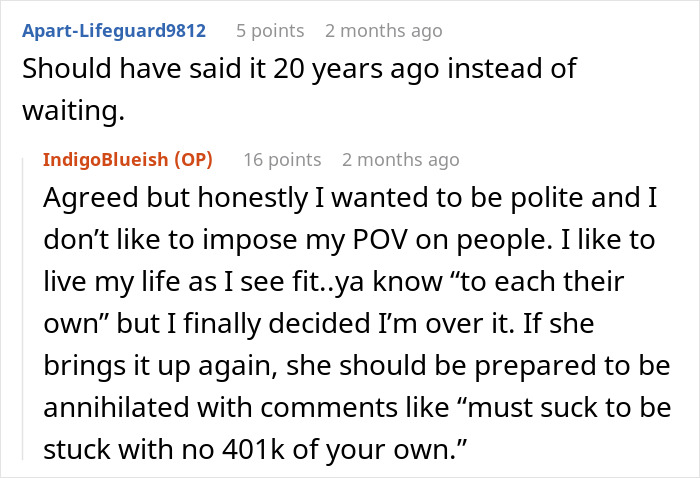Click the top comment's 2 months ago timestamp
The image size is (700, 478).
(383, 31)
